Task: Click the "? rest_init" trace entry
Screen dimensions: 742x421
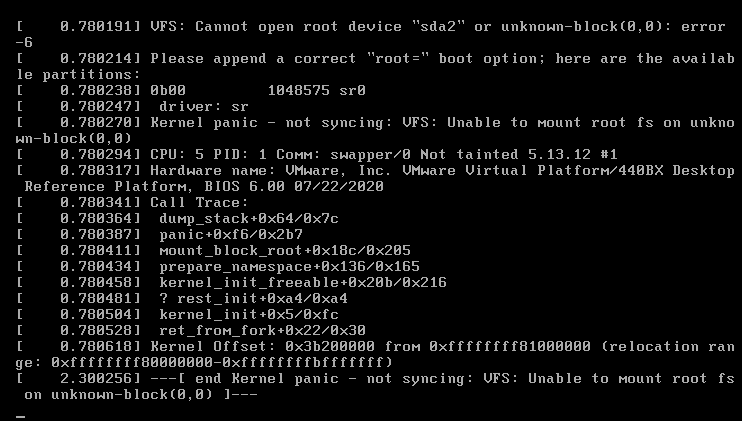Action: tap(253, 298)
